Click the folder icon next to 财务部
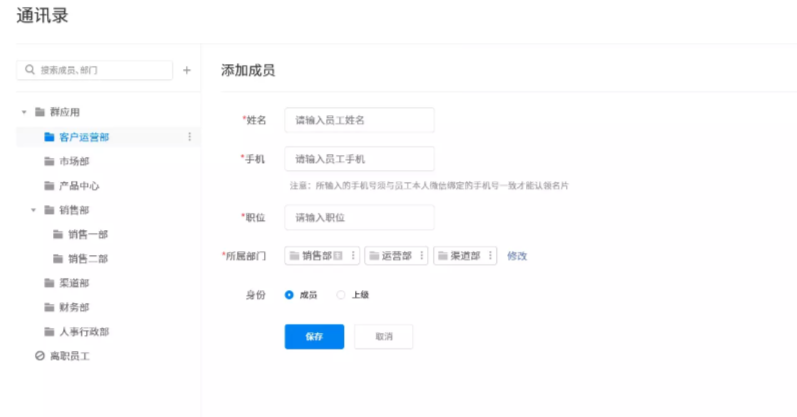 click(49, 307)
